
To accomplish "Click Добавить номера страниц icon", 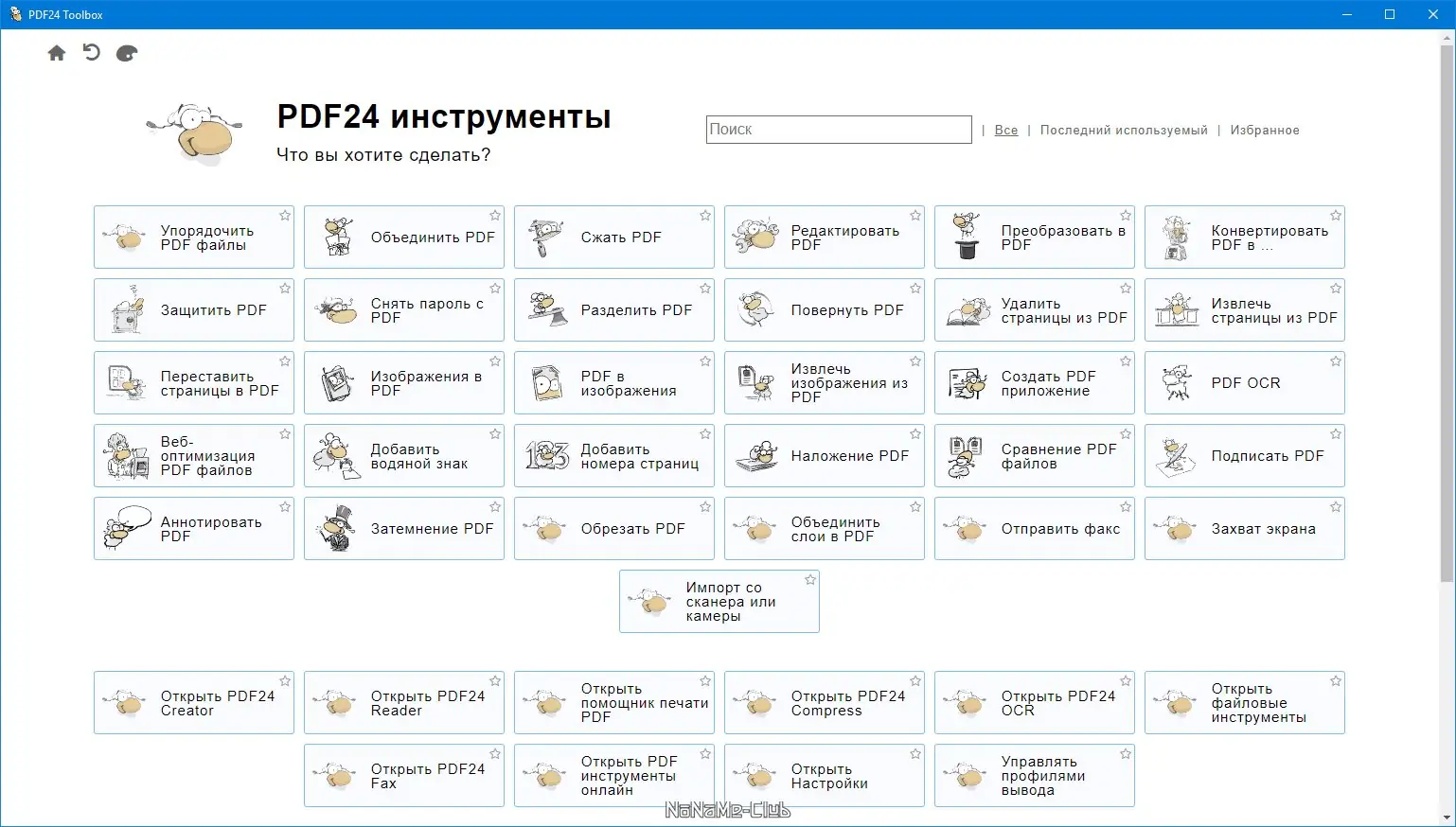I will pyautogui.click(x=547, y=456).
